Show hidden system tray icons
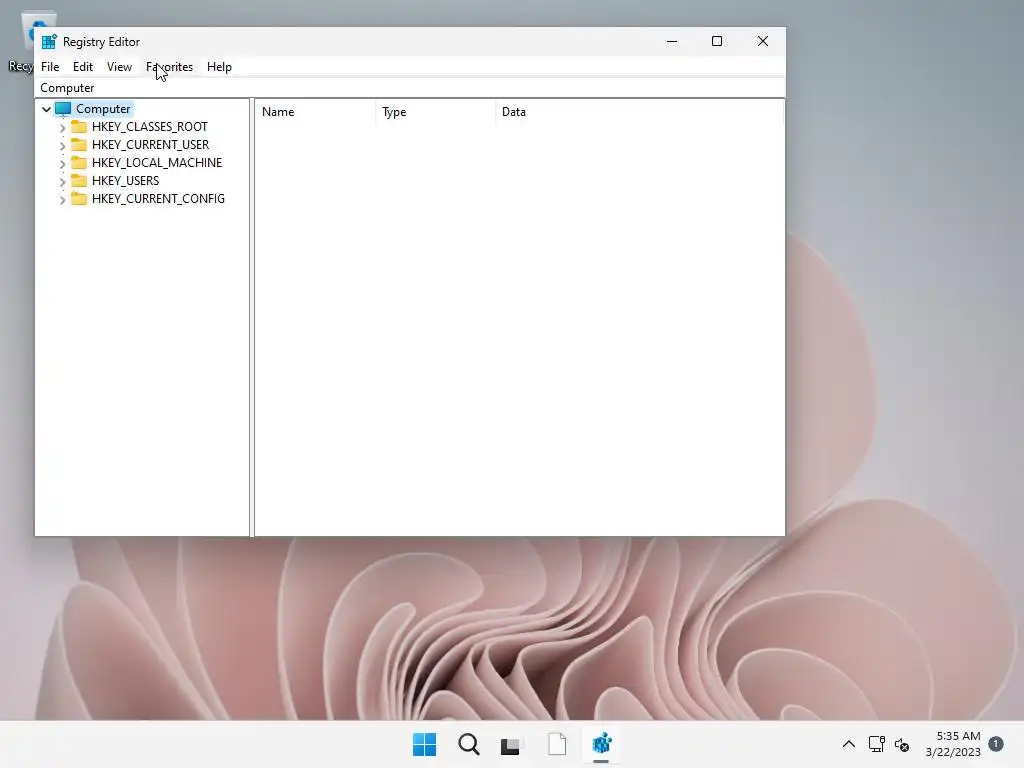This screenshot has width=1024, height=768. pyautogui.click(x=849, y=744)
